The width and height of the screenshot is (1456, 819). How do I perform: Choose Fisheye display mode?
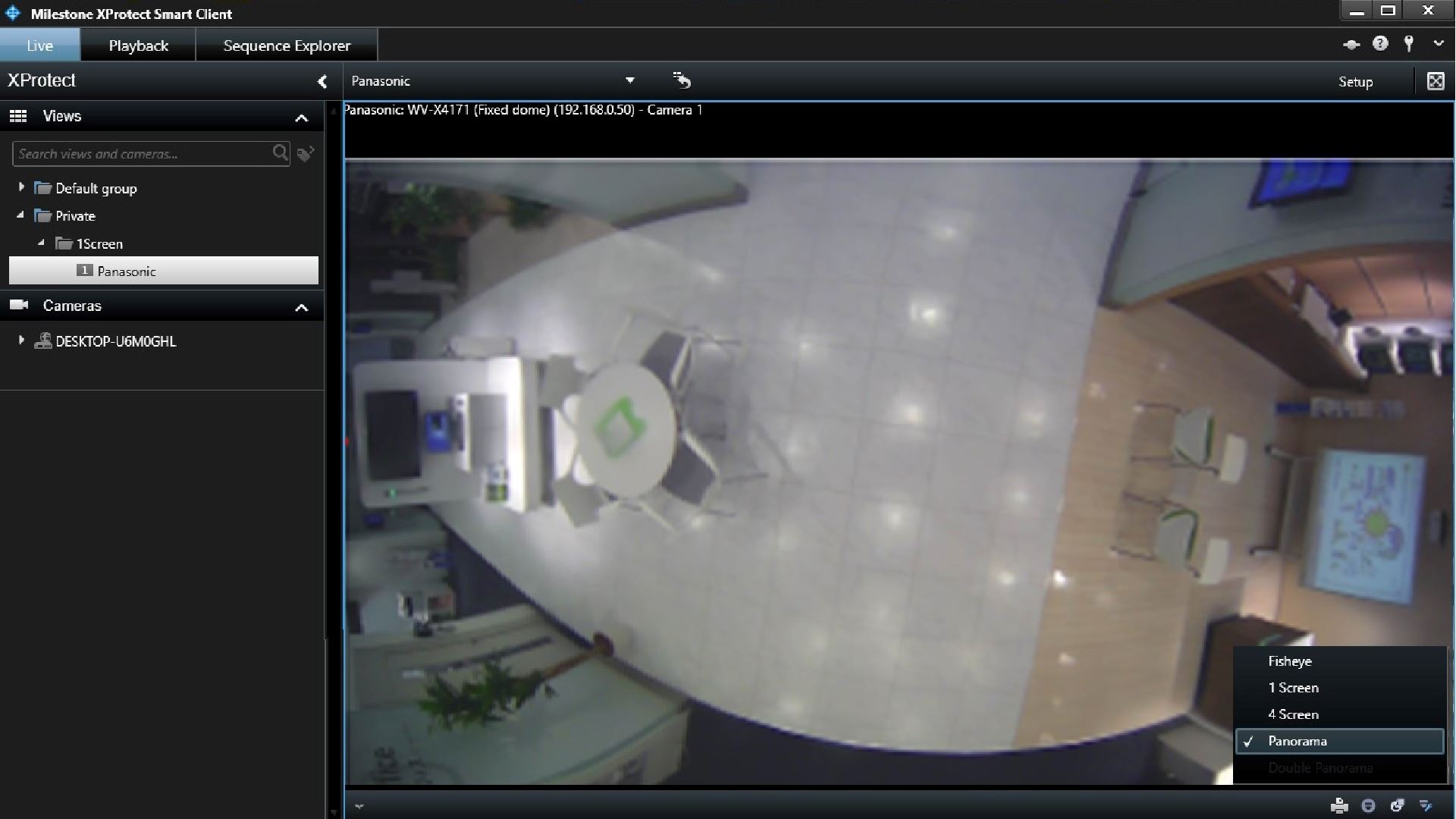point(1340,661)
